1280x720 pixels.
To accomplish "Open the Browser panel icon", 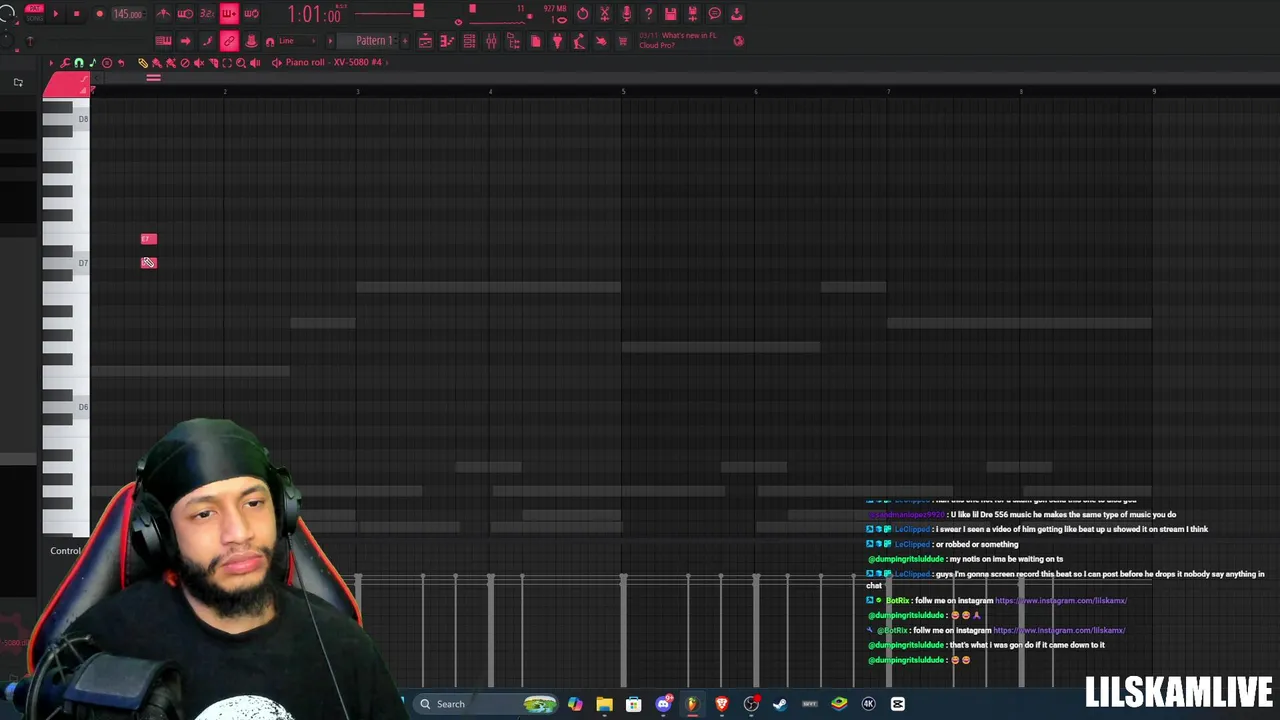I will (513, 41).
